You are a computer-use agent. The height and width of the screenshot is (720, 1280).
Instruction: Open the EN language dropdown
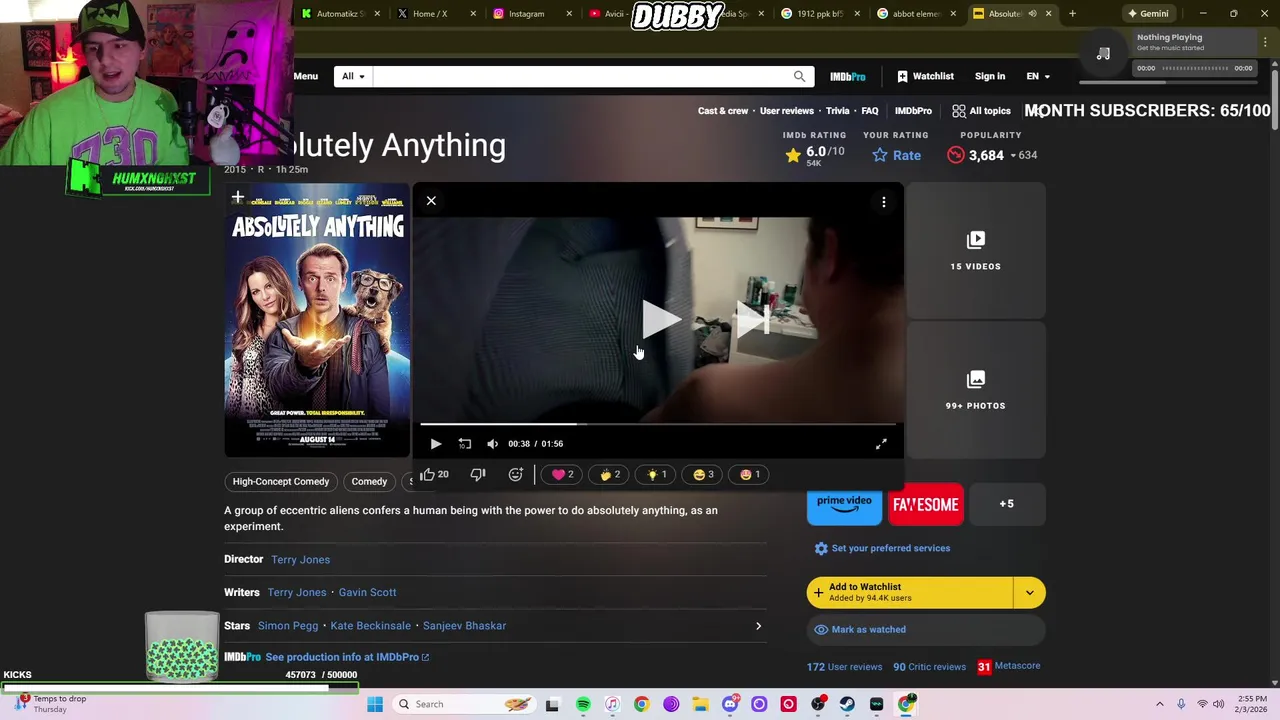[x=1038, y=76]
